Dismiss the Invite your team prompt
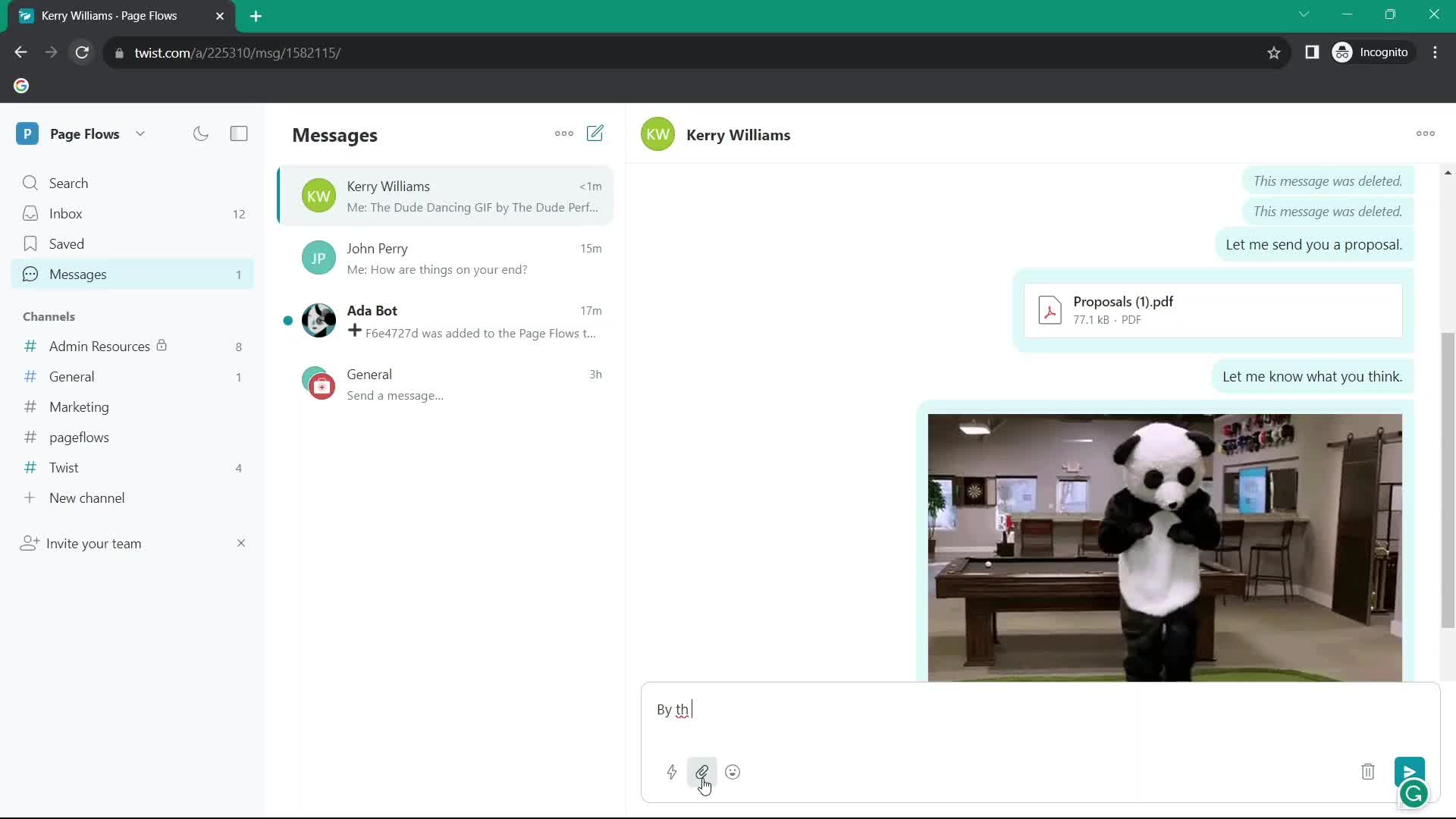The image size is (1456, 819). [241, 543]
